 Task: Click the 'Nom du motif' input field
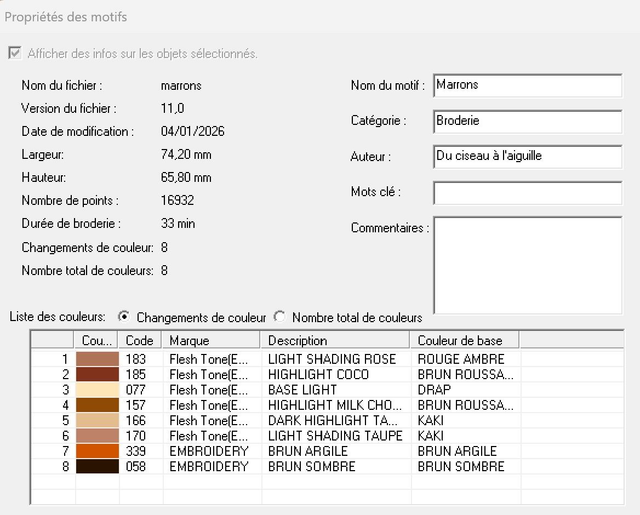(x=528, y=86)
